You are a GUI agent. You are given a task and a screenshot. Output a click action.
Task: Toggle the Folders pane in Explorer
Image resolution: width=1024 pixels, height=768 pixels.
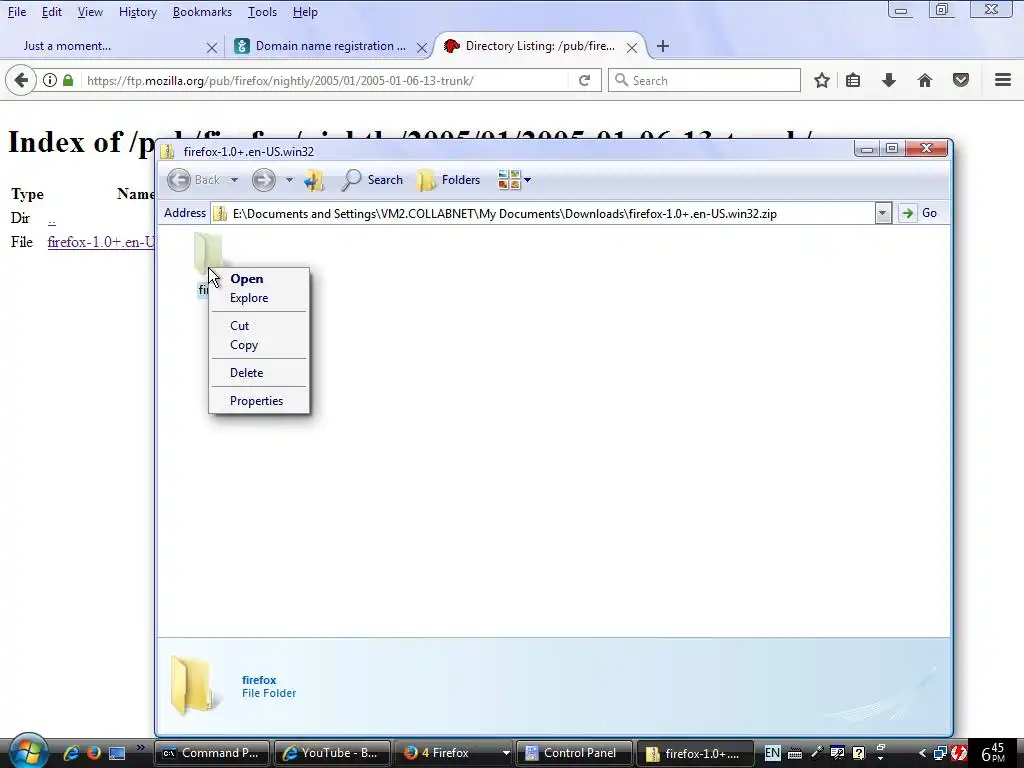449,180
